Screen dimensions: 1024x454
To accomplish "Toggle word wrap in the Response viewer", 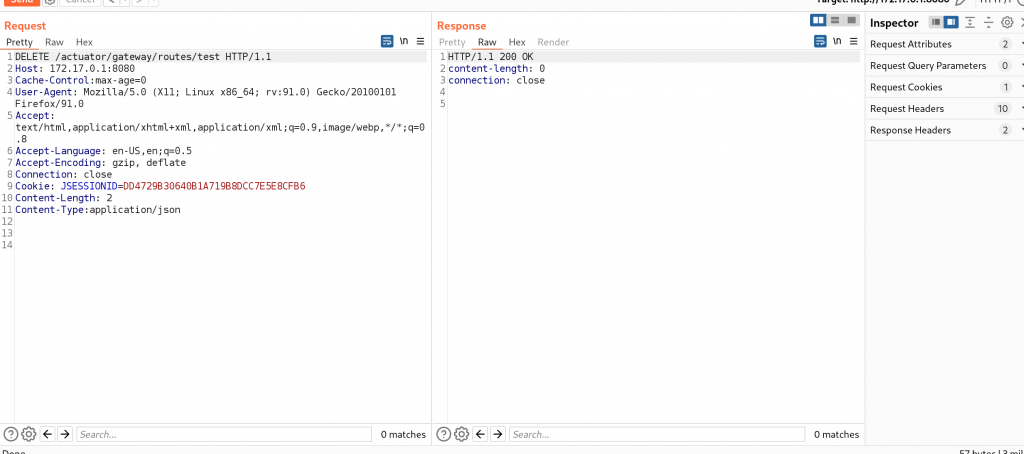I will pyautogui.click(x=820, y=41).
